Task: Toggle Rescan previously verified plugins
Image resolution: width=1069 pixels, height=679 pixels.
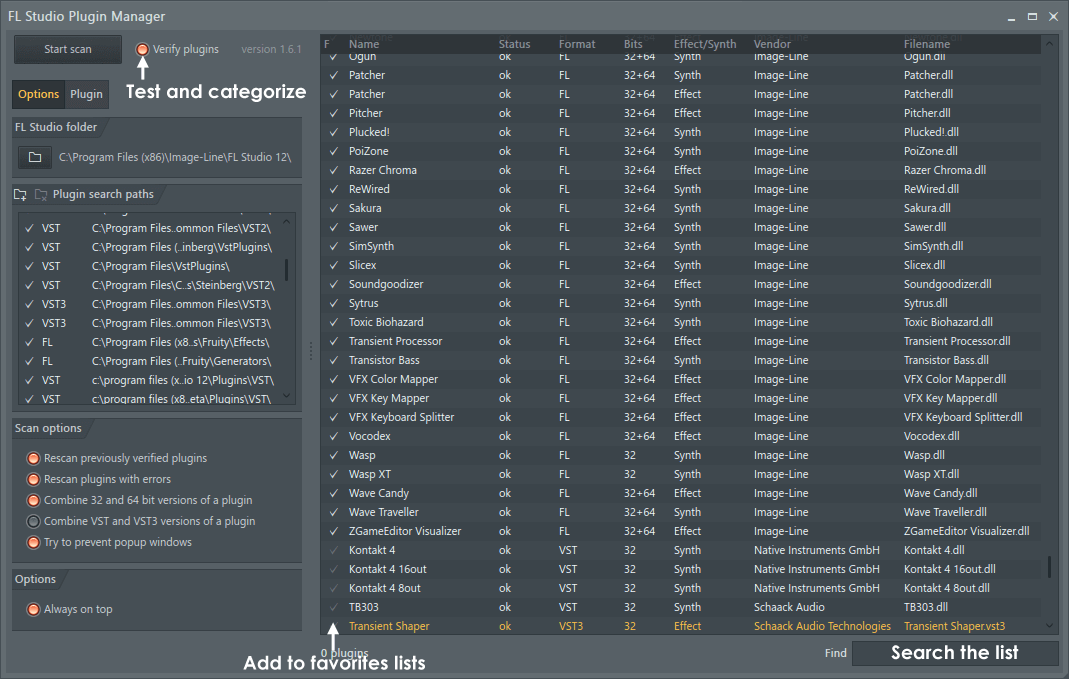Action: 34,458
